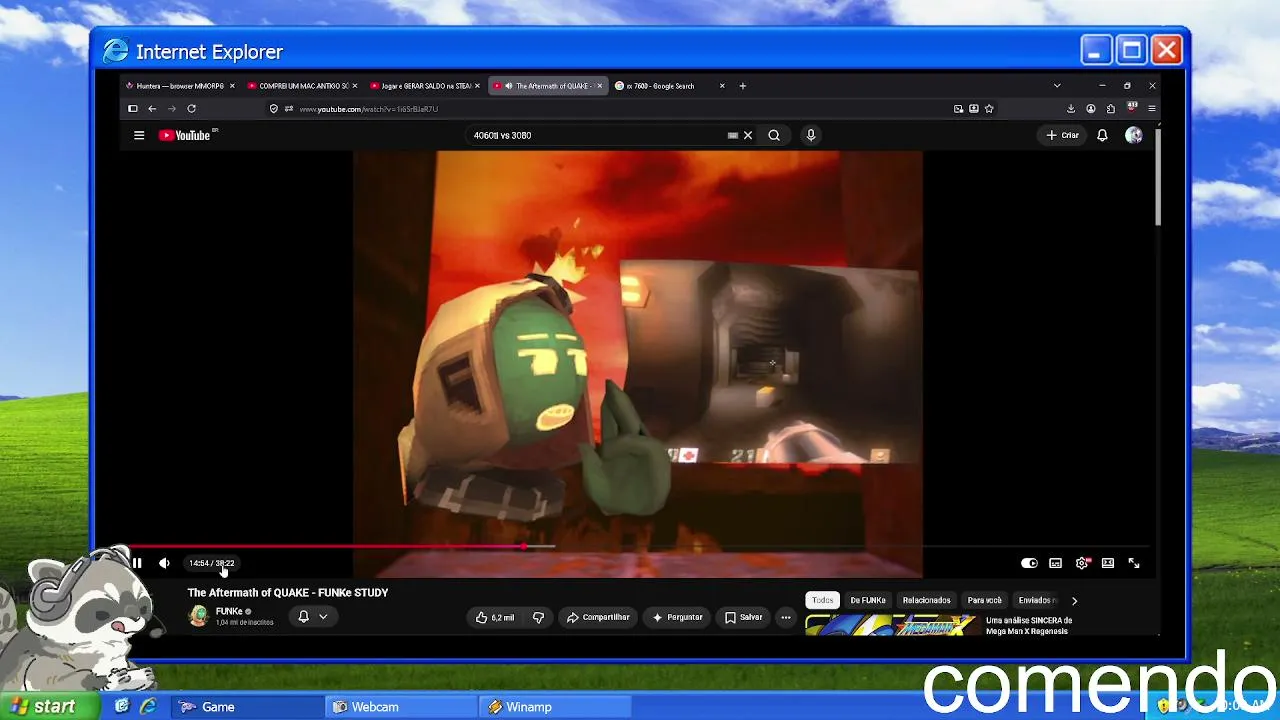The height and width of the screenshot is (720, 1280).
Task: Clear the search text with the X
Action: point(747,135)
